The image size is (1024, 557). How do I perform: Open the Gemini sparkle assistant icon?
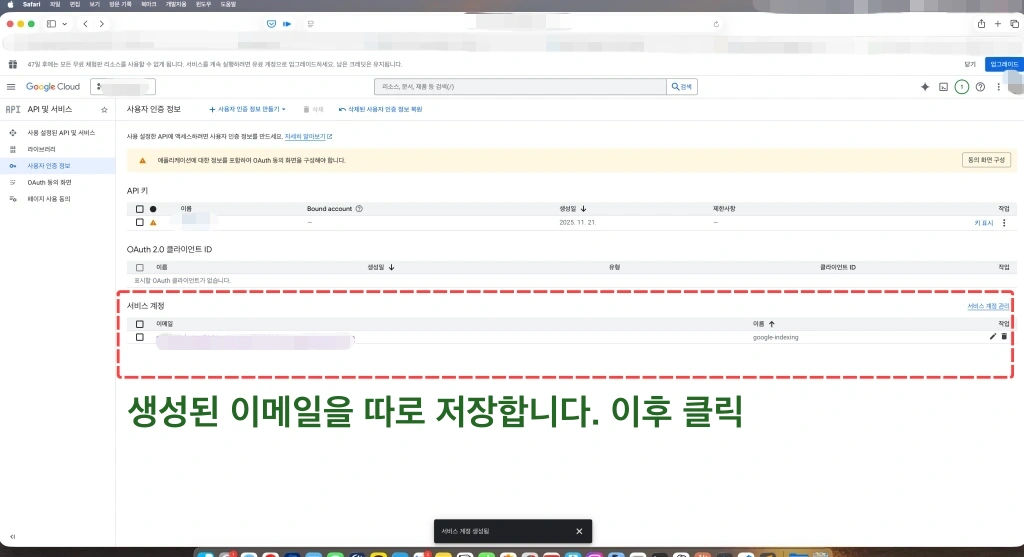coord(925,87)
